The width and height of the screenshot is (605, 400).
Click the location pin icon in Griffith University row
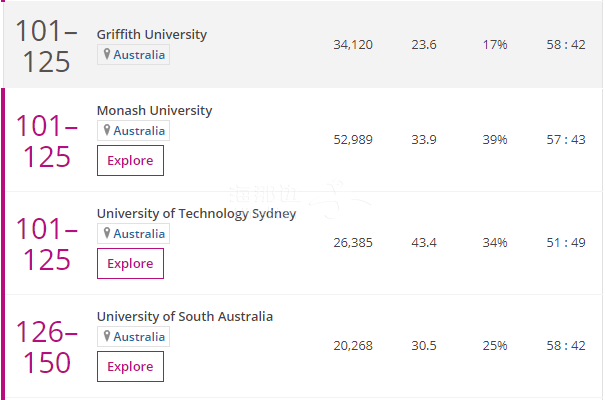(x=107, y=54)
